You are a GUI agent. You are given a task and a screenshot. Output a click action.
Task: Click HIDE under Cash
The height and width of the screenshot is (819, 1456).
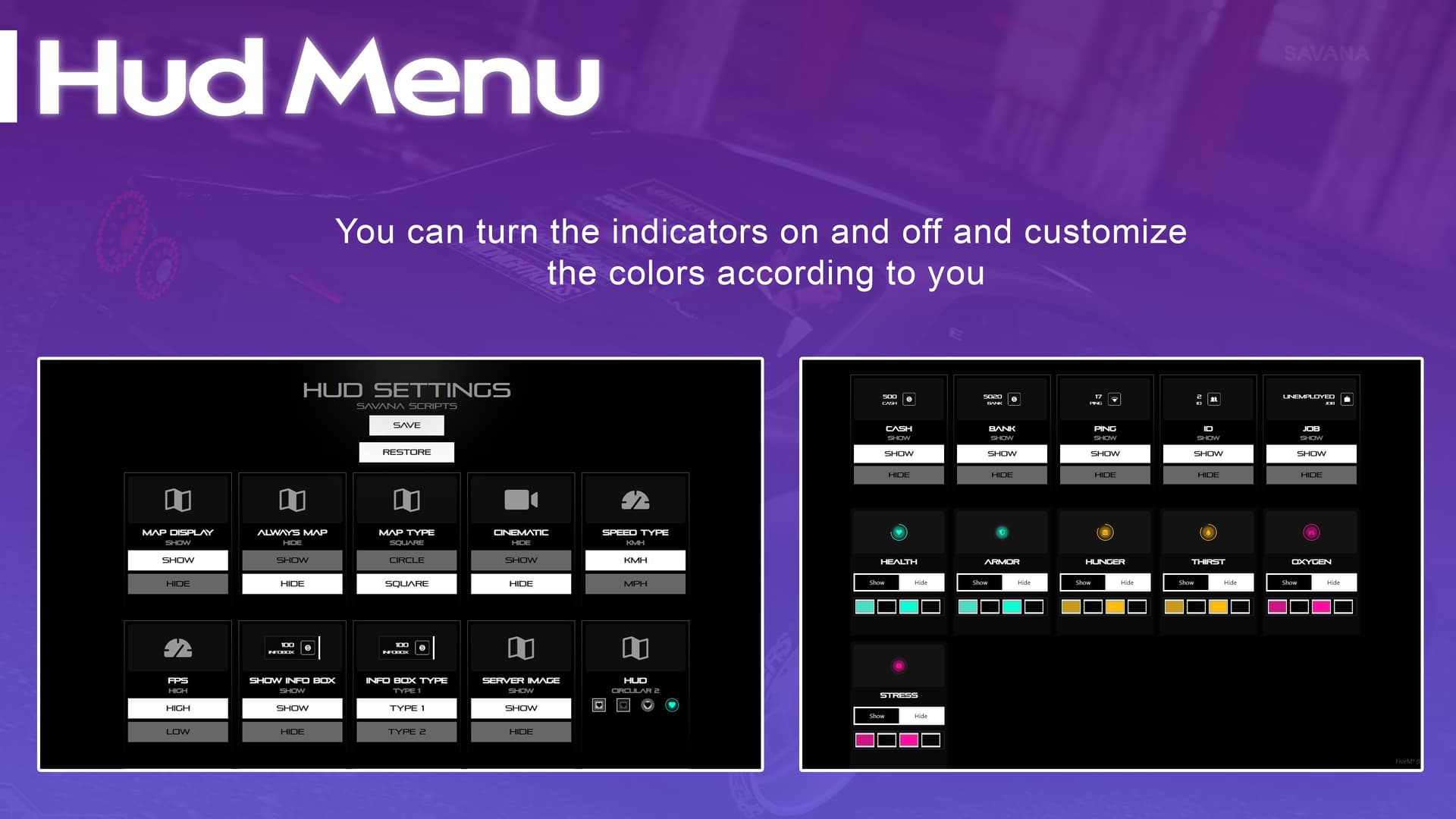899,475
